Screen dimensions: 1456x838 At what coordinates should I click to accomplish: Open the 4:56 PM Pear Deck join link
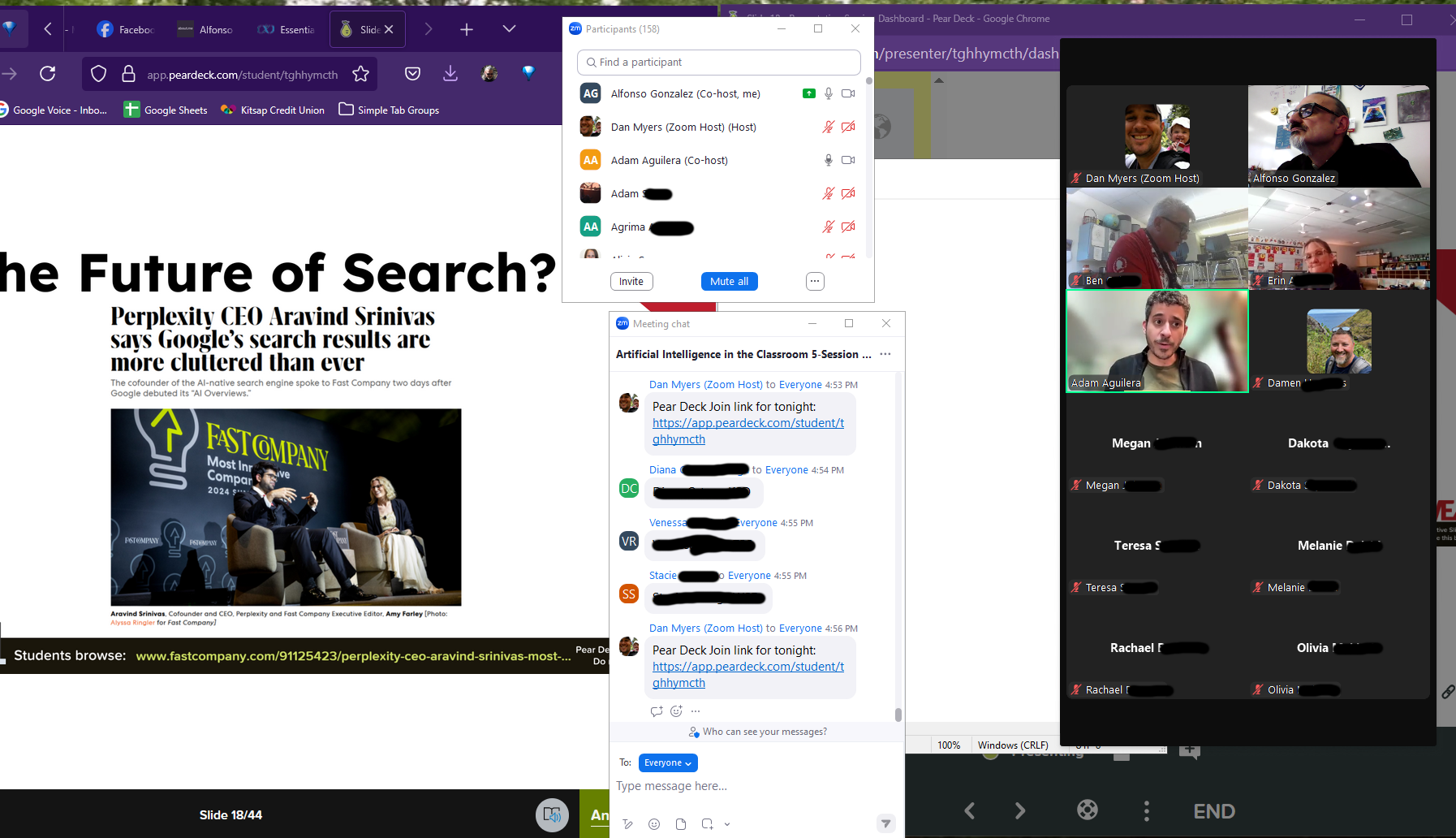point(747,675)
